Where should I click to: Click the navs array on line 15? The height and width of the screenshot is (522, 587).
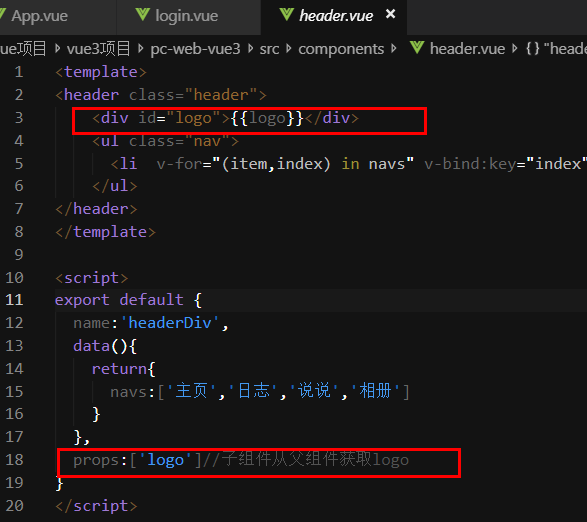pos(260,392)
